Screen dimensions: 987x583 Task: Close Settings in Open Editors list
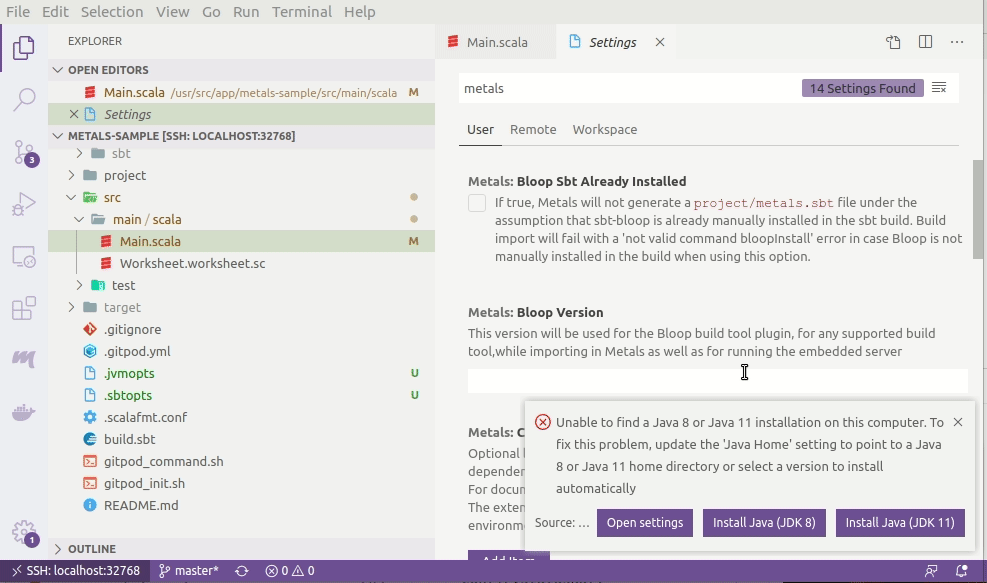coord(74,114)
